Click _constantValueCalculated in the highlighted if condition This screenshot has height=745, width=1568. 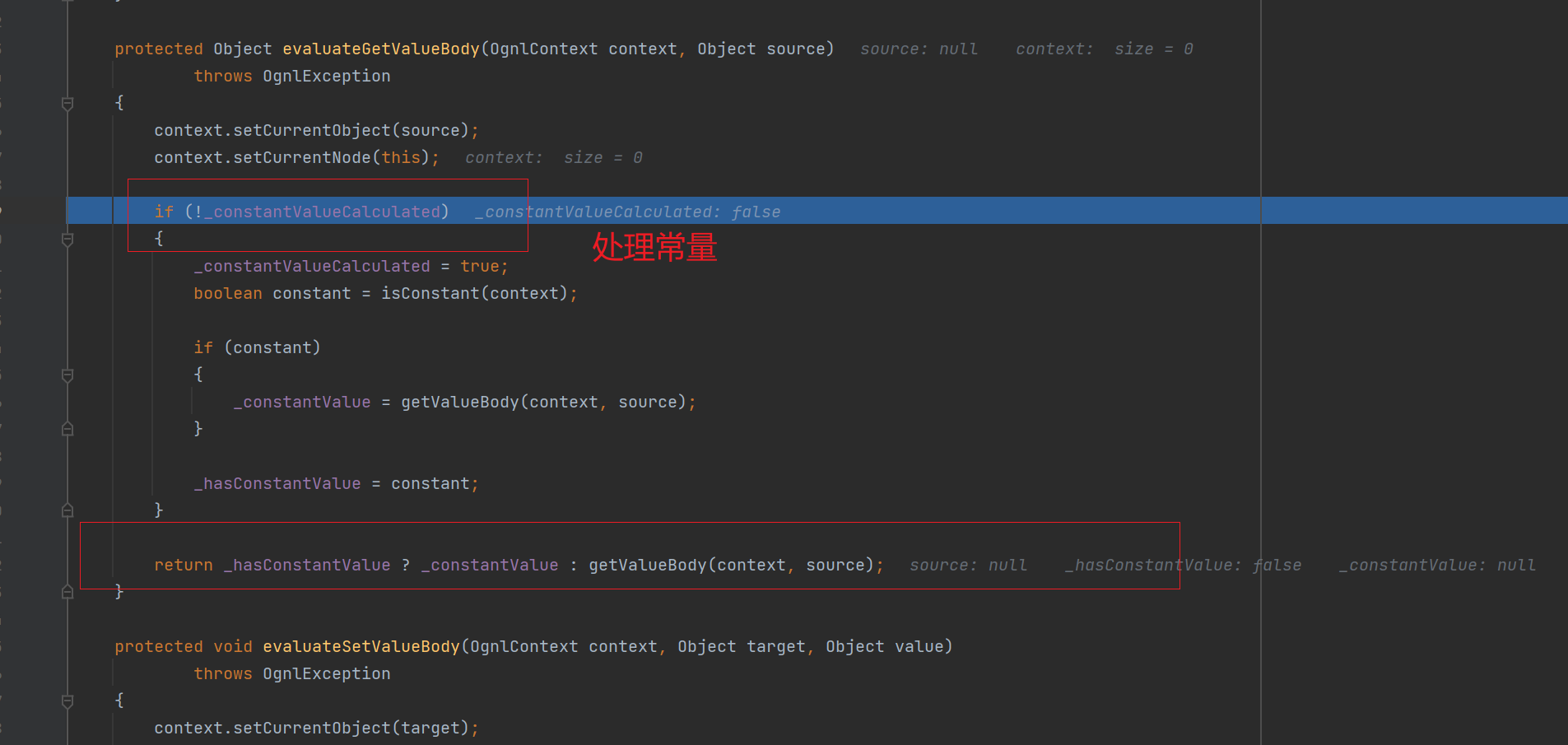(322, 212)
